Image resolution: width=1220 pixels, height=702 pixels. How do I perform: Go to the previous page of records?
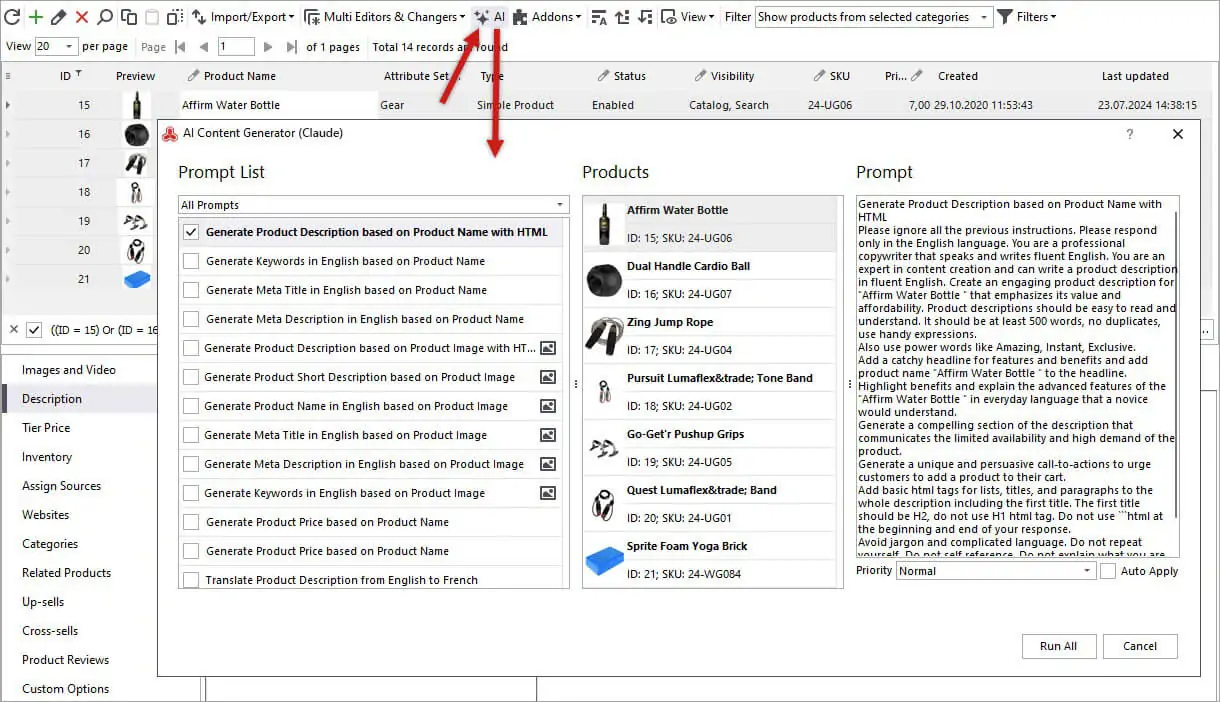[x=204, y=47]
